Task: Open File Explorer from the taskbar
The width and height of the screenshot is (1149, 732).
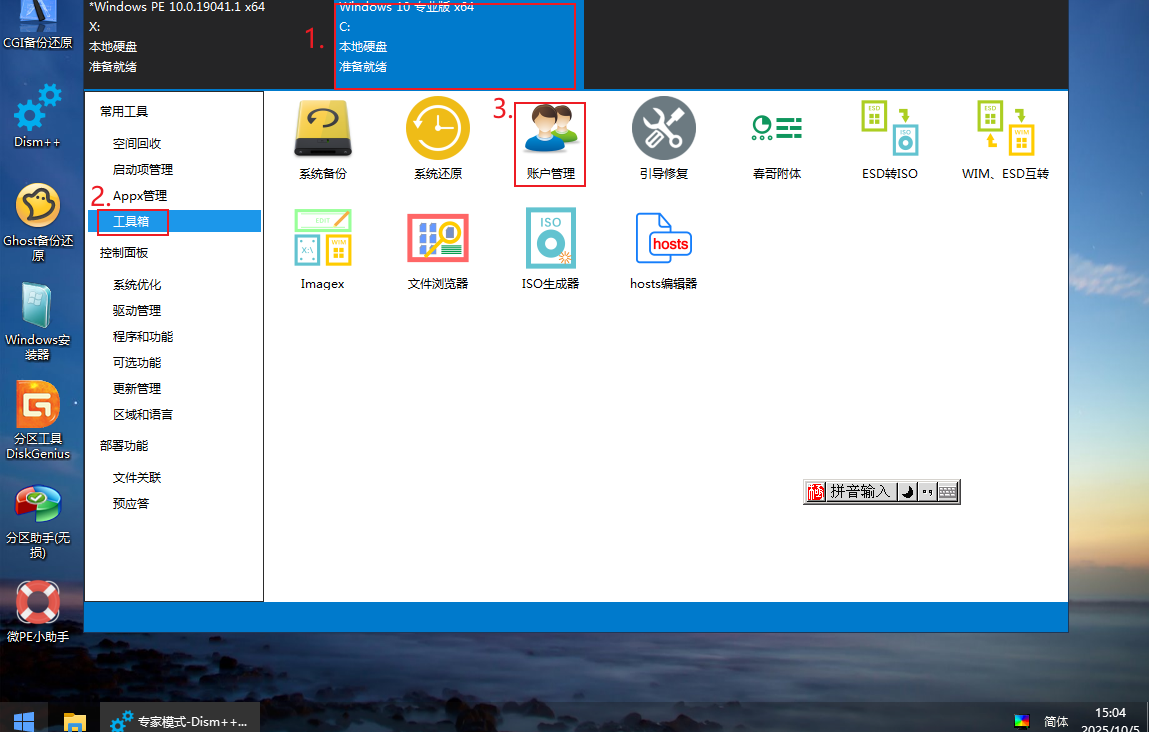Action: point(74,722)
